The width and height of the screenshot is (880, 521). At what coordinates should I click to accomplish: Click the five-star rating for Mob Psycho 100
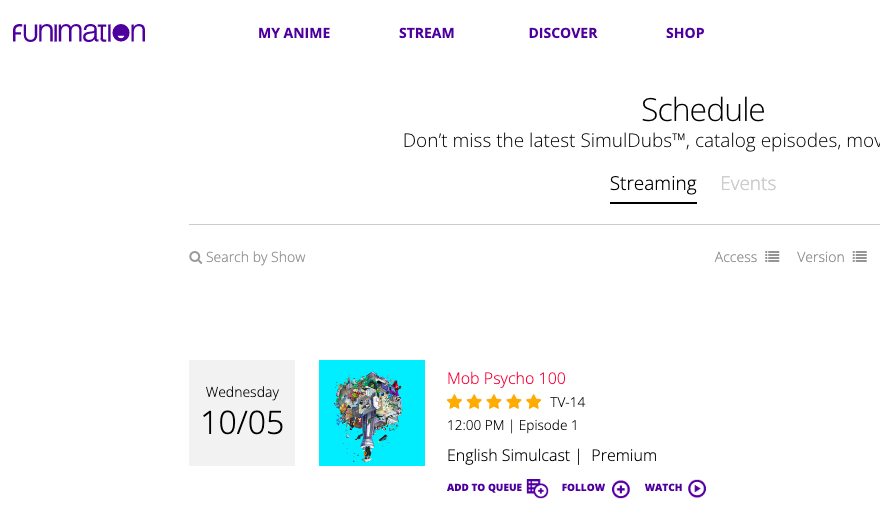pos(494,402)
